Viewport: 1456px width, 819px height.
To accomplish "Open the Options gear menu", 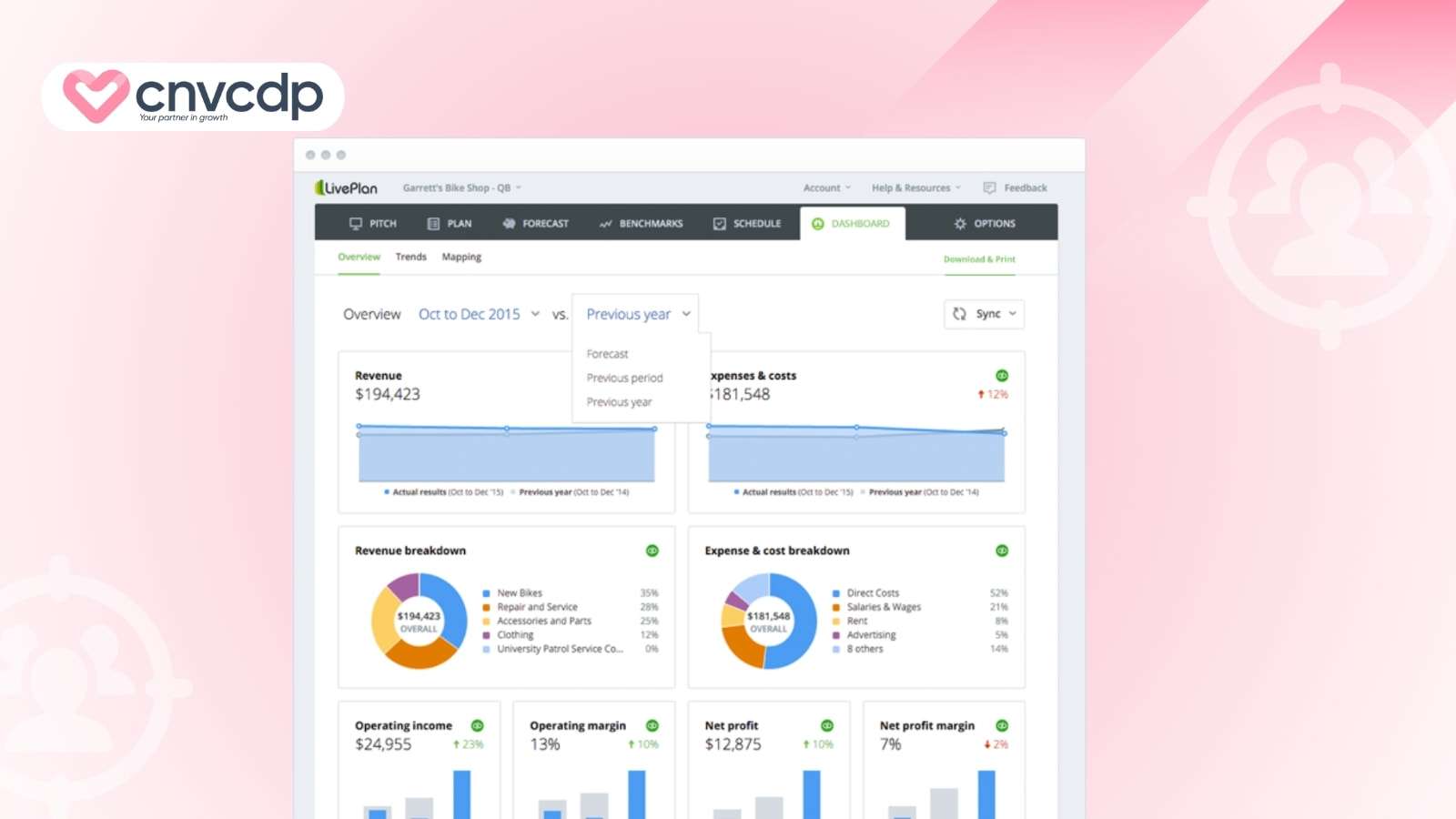I will coord(984,223).
